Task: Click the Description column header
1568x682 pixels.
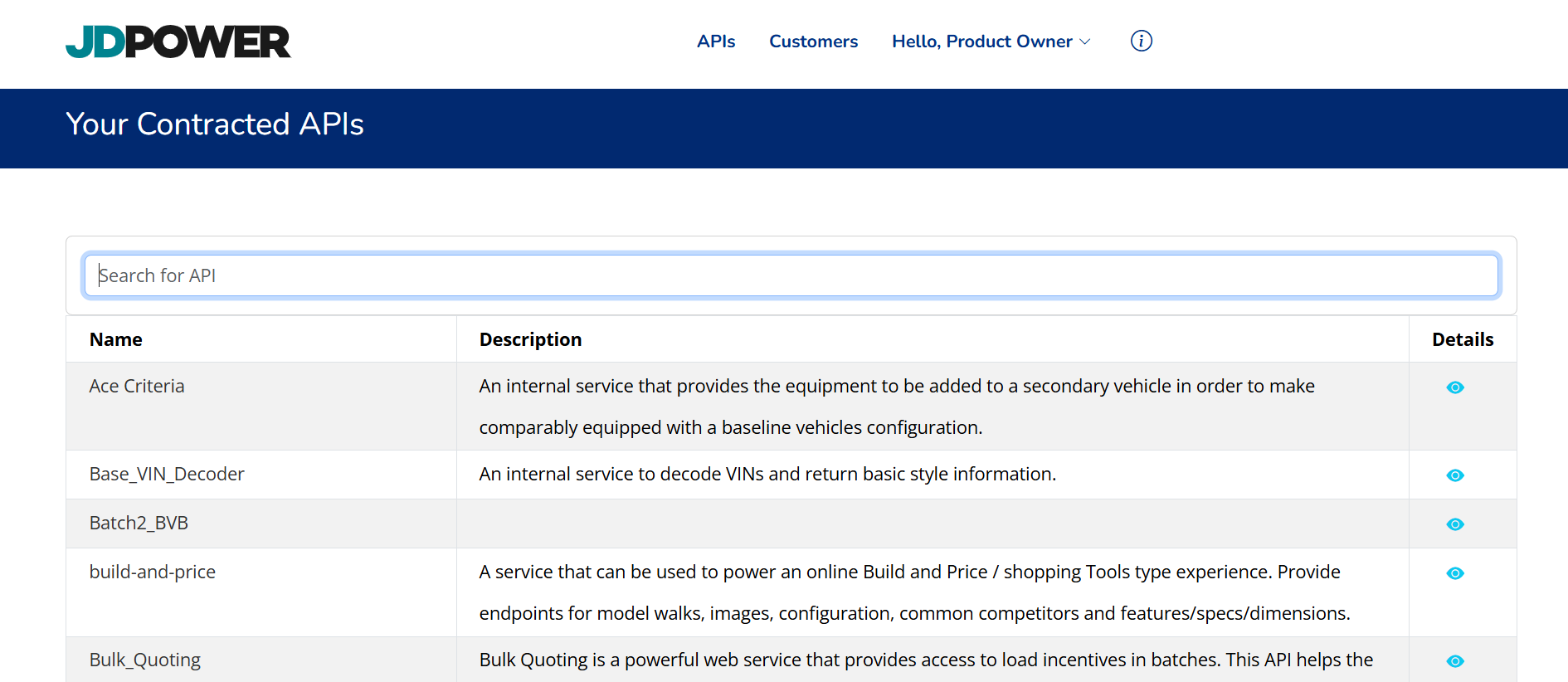Action: [530, 339]
